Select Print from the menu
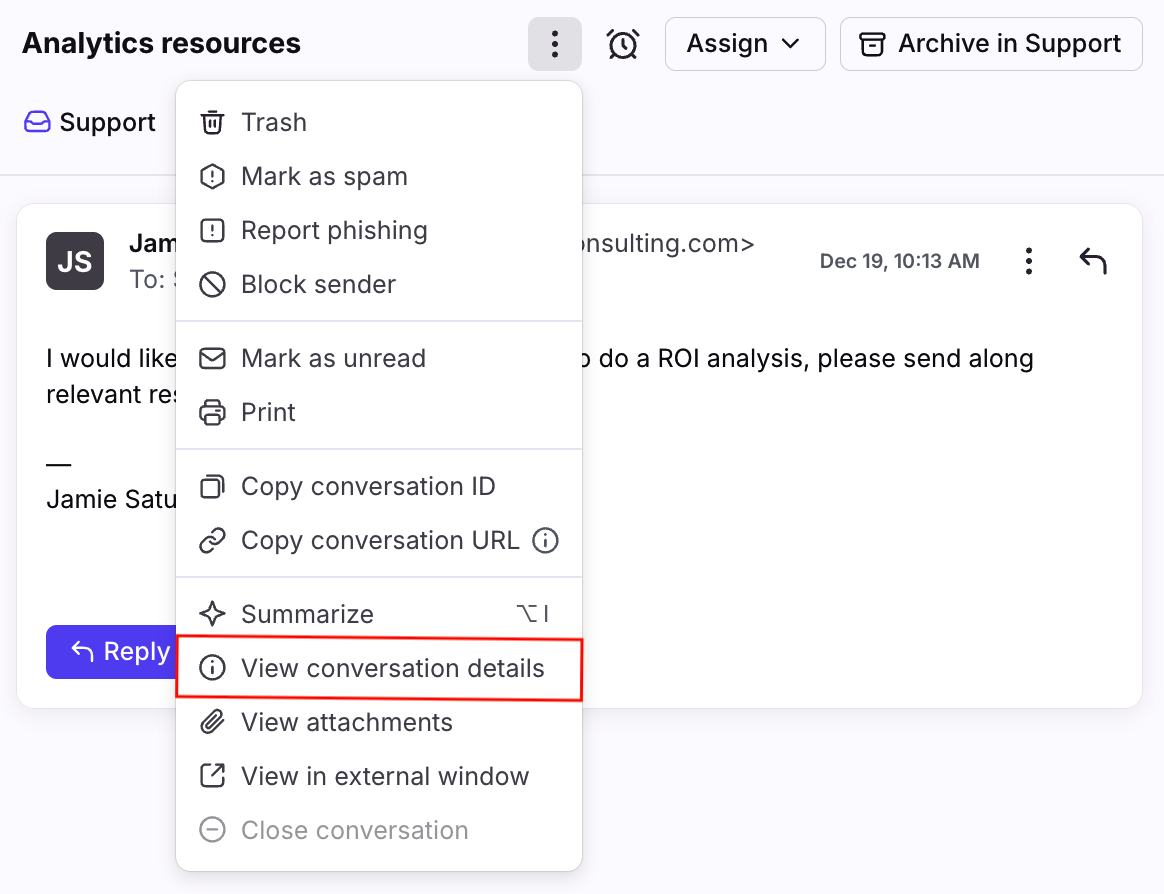 [x=268, y=413]
